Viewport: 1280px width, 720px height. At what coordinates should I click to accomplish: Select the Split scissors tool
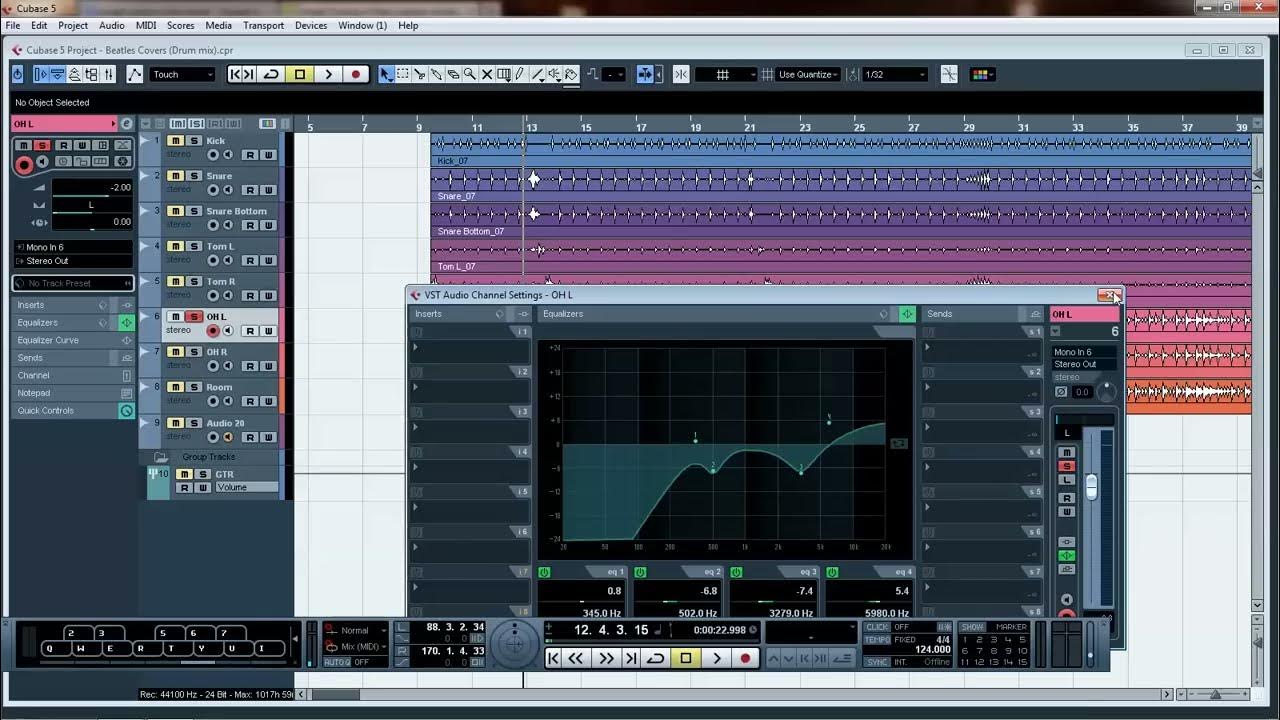420,74
